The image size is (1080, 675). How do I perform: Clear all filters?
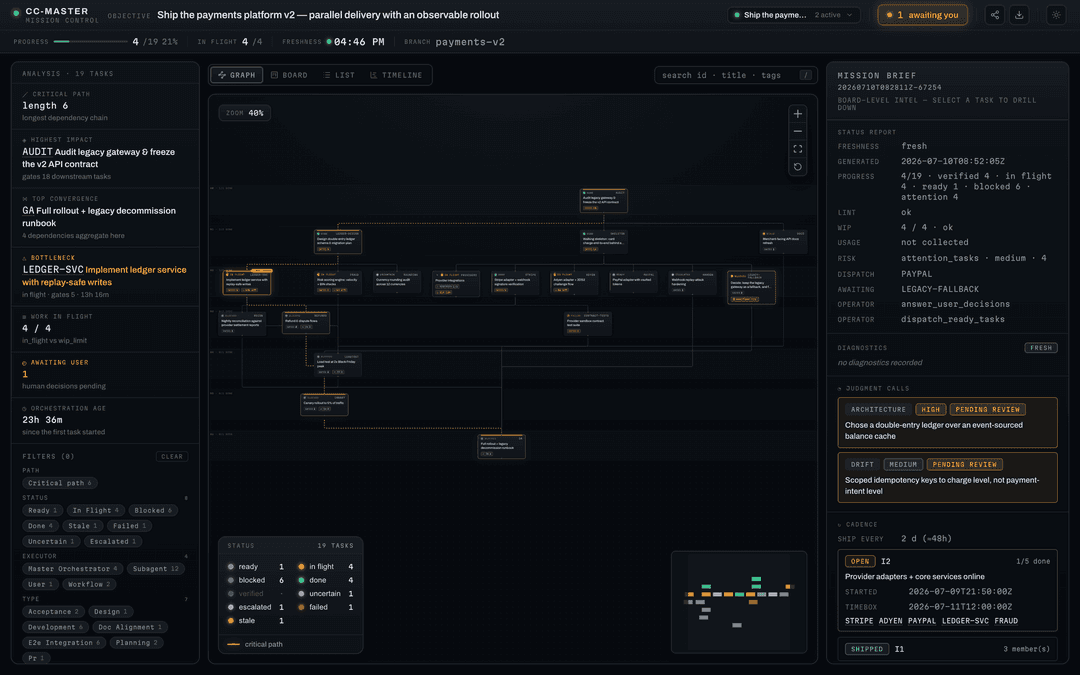coord(172,457)
